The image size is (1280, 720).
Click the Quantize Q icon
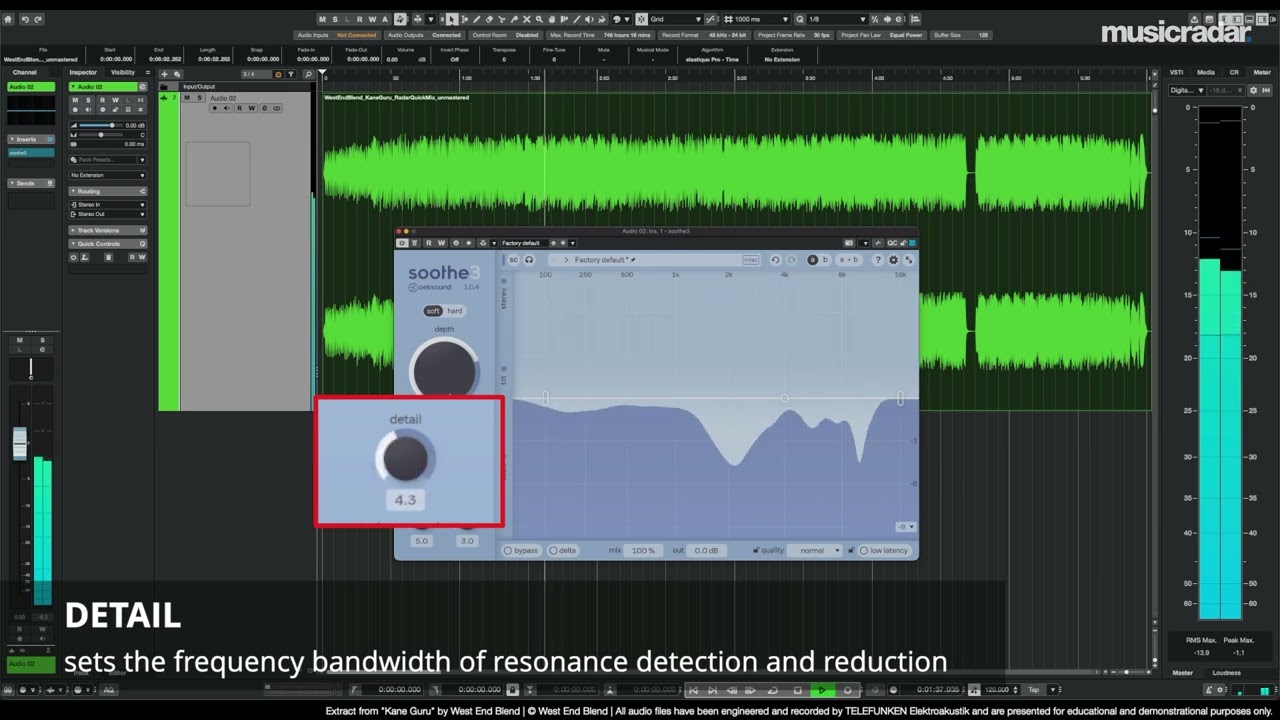[x=800, y=19]
